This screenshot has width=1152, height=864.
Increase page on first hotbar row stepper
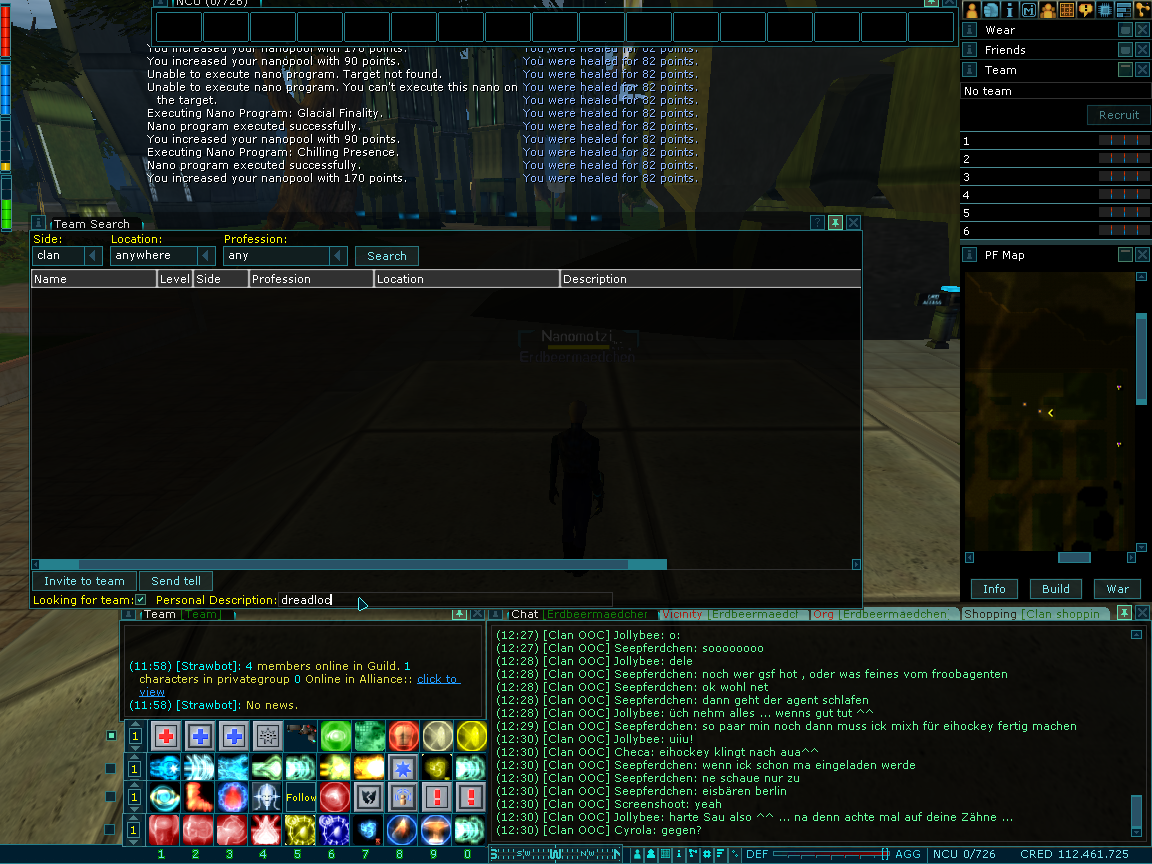134,724
